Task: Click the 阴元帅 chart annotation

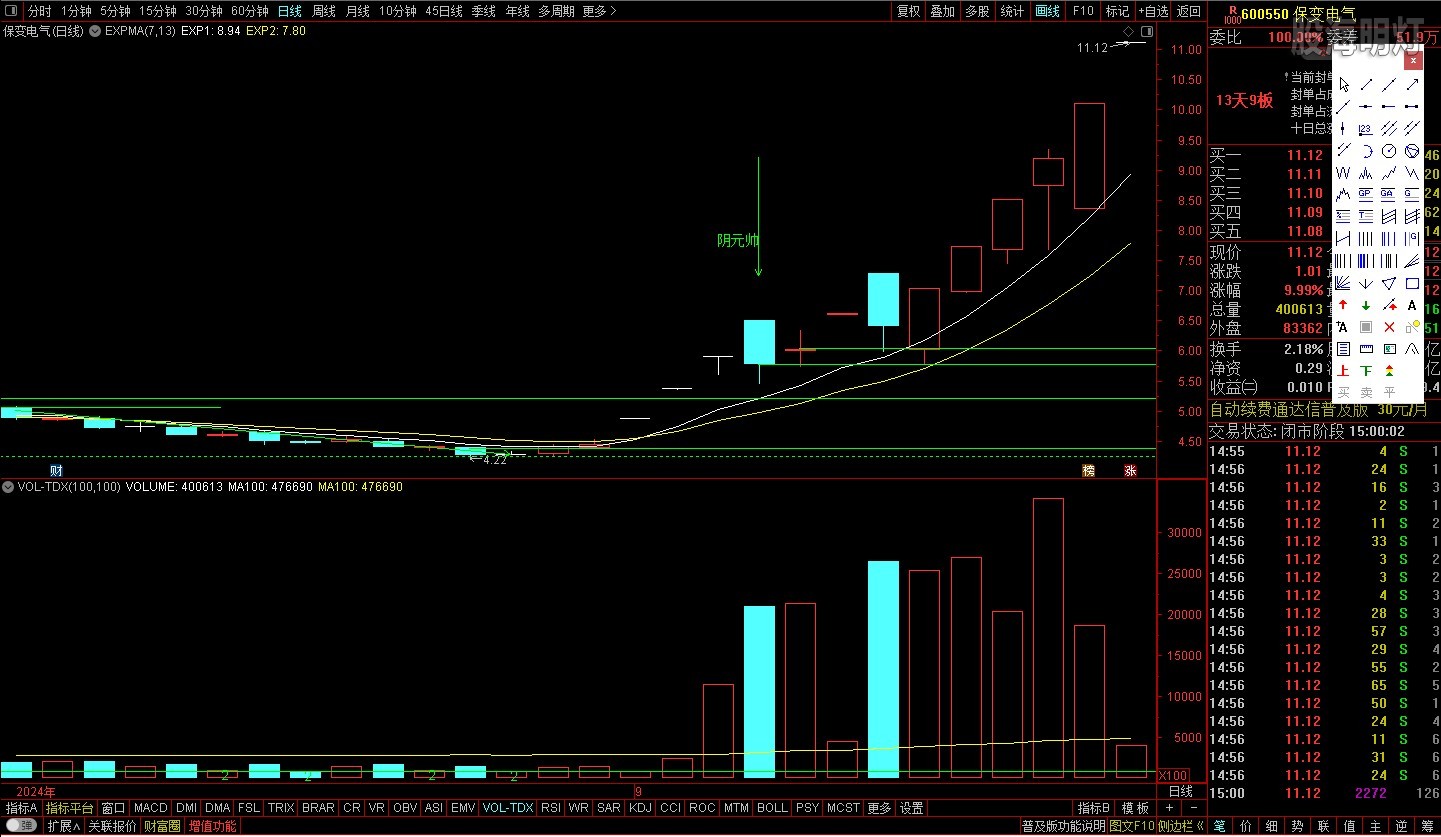Action: click(x=738, y=241)
